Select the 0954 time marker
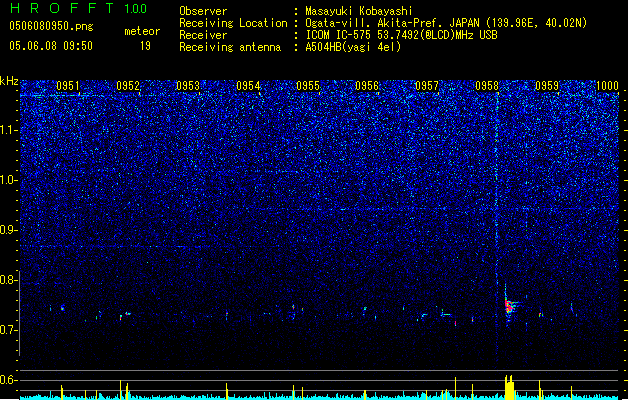629x400 pixels. point(248,86)
